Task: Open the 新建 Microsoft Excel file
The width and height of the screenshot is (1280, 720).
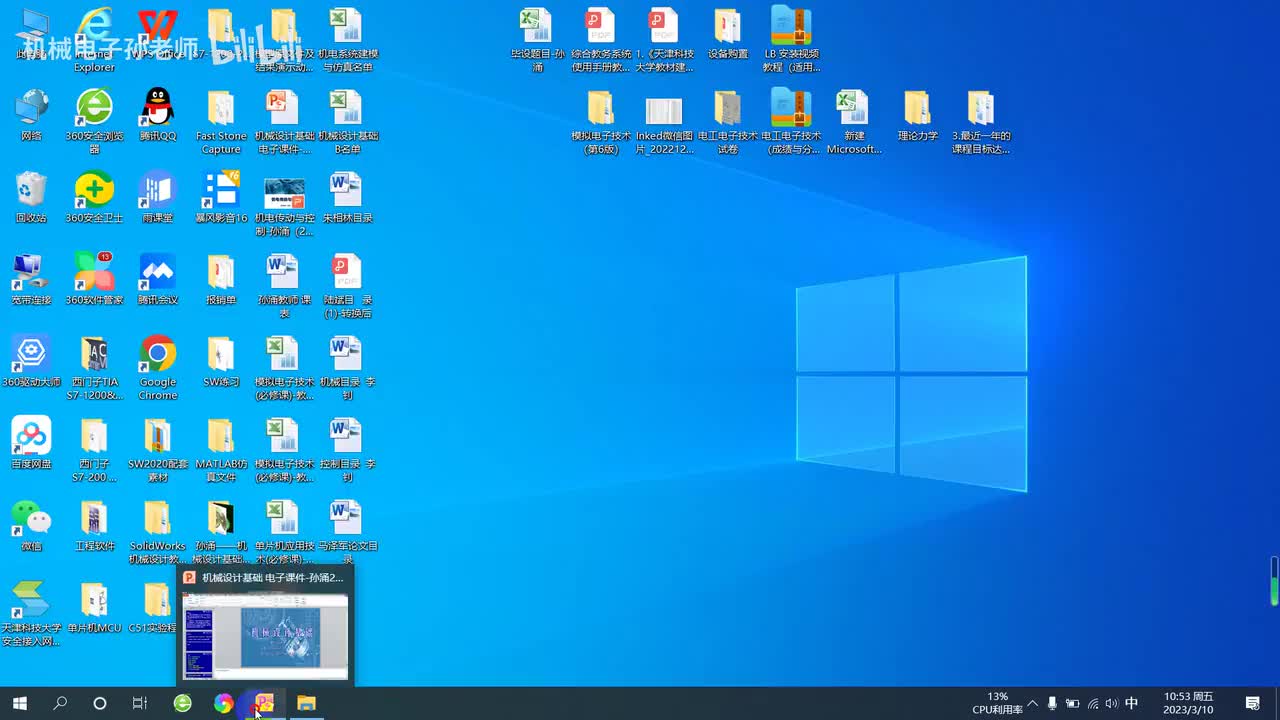Action: coord(854,122)
